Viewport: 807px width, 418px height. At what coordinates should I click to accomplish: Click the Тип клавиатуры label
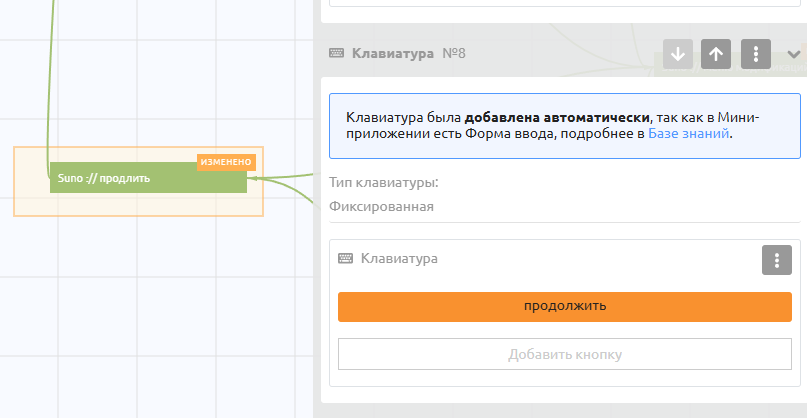point(384,183)
